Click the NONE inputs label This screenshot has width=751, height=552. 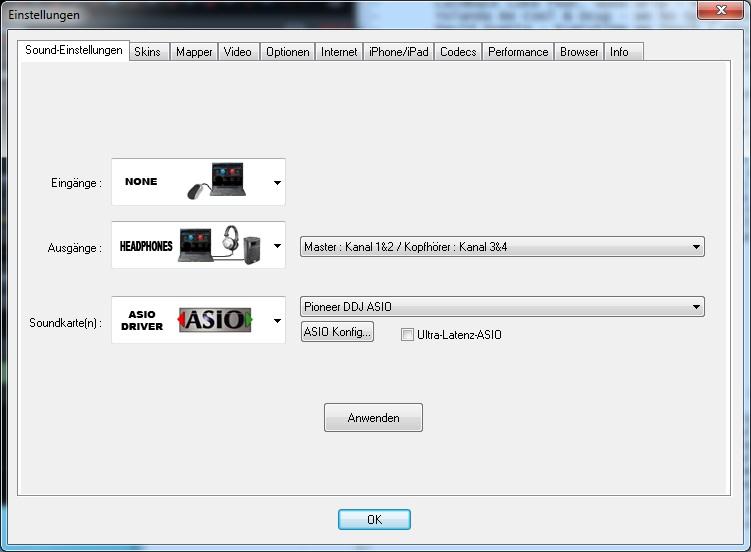coord(141,181)
